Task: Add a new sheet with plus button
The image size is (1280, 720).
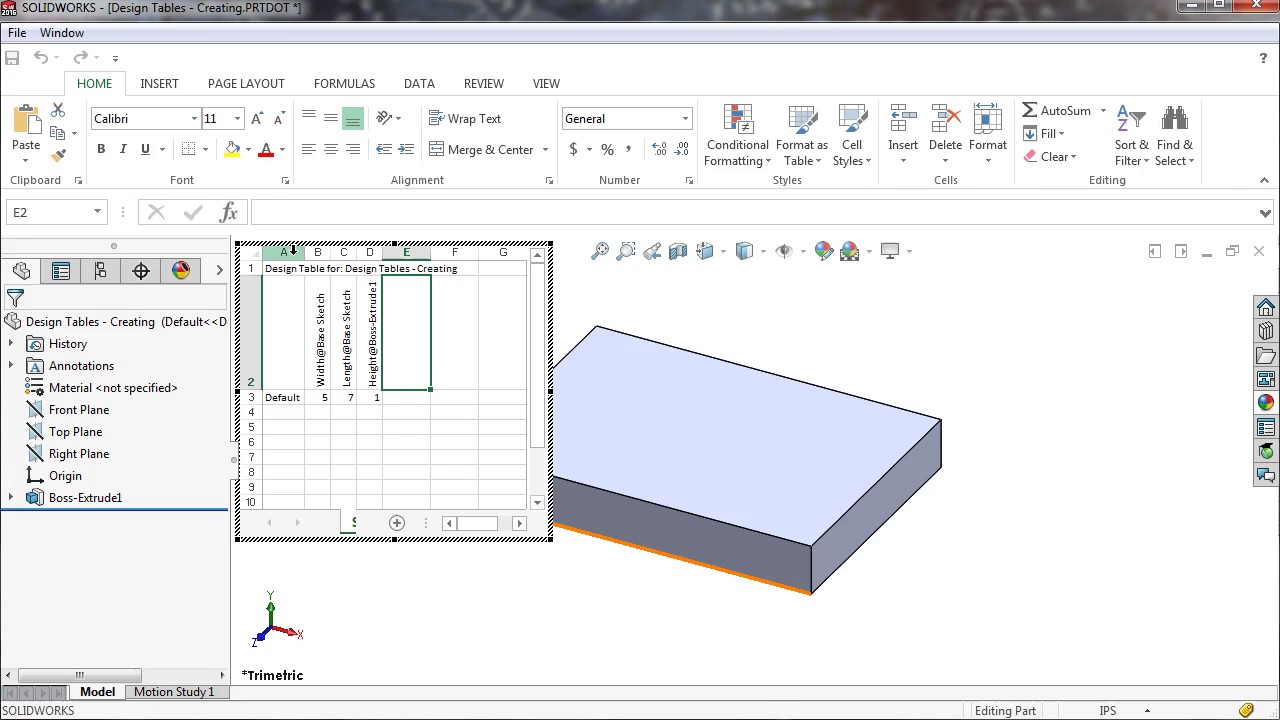Action: pyautogui.click(x=397, y=523)
